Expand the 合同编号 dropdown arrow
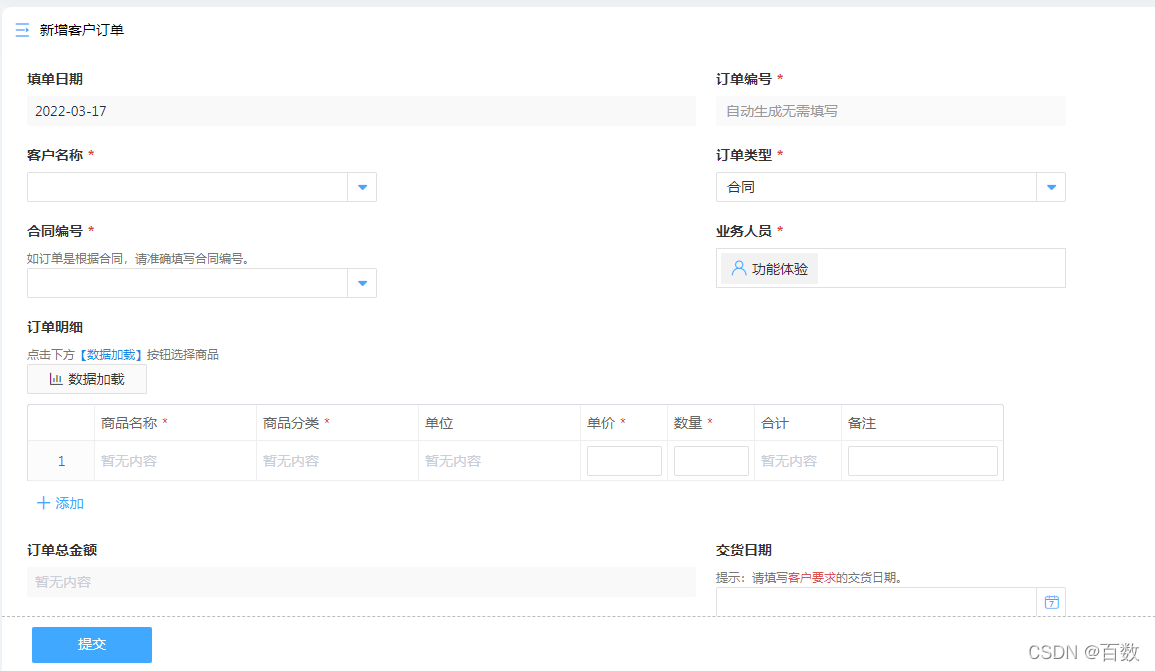The height and width of the screenshot is (671, 1155). 362,284
